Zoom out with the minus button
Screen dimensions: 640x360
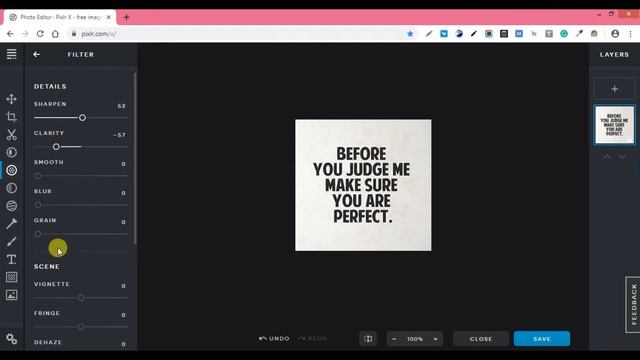click(394, 339)
